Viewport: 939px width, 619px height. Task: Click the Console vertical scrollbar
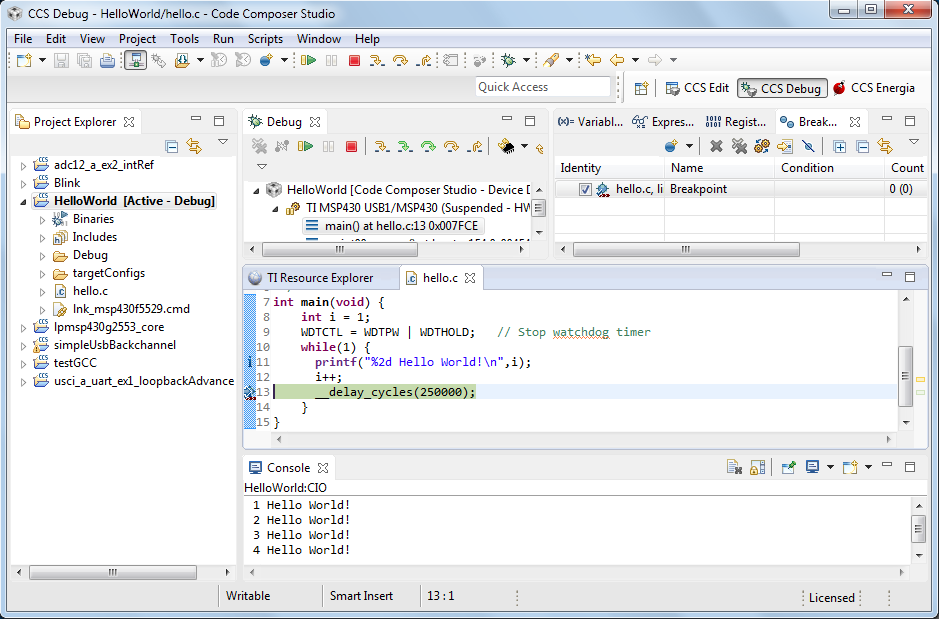(x=918, y=528)
